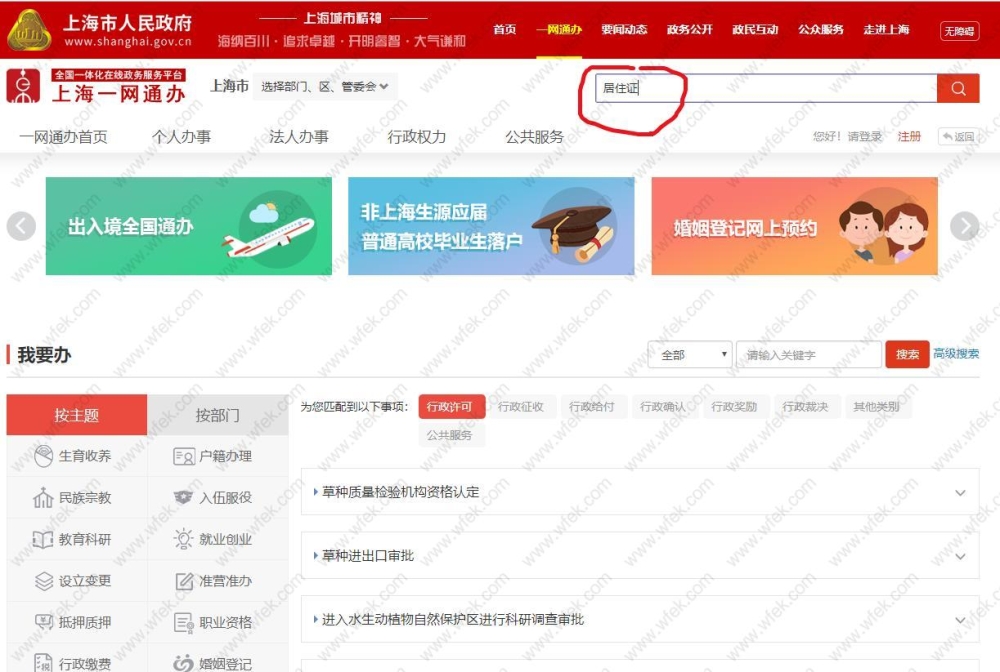Open the 法人办事 tab
1000x672 pixels.
[x=298, y=137]
